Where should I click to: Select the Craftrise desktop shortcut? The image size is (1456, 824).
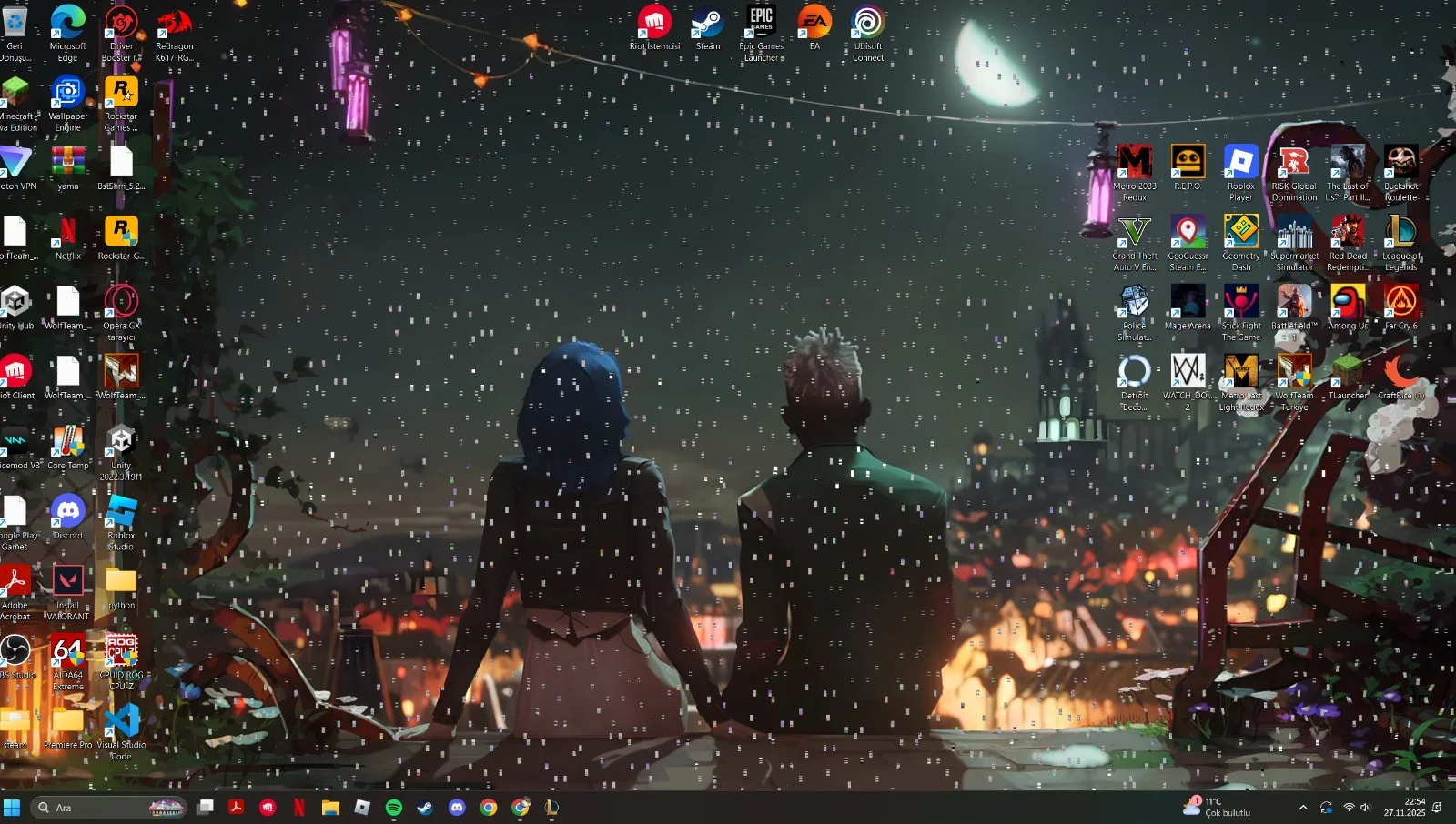(x=1401, y=377)
